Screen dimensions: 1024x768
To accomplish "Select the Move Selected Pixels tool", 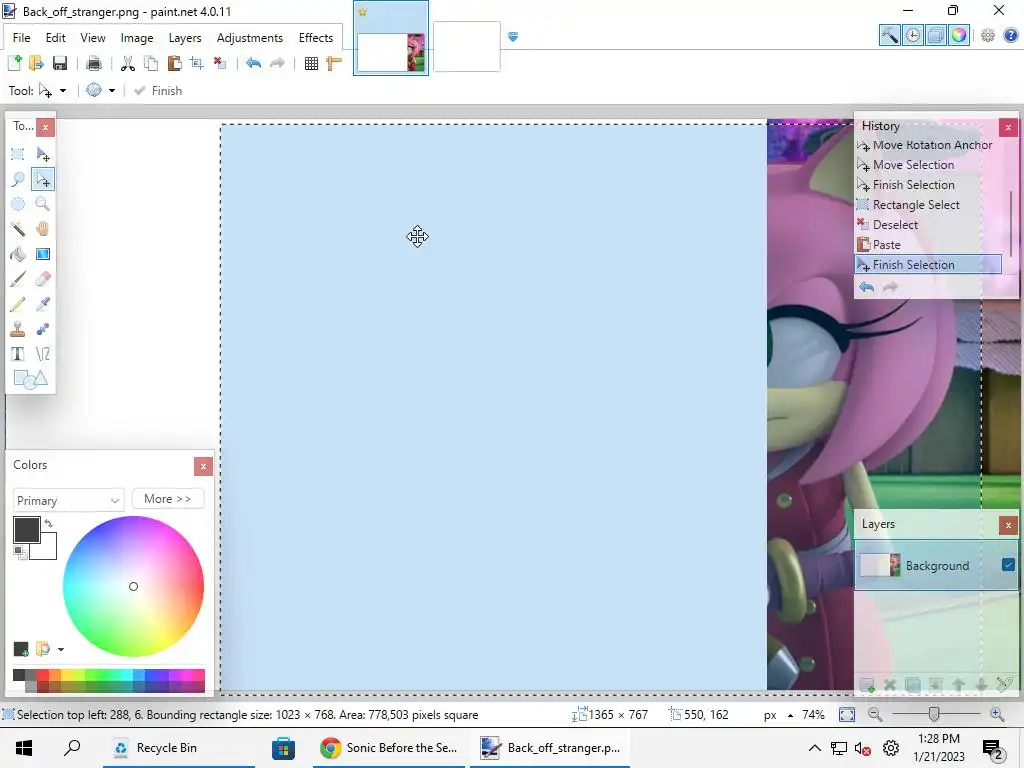I will coord(42,154).
